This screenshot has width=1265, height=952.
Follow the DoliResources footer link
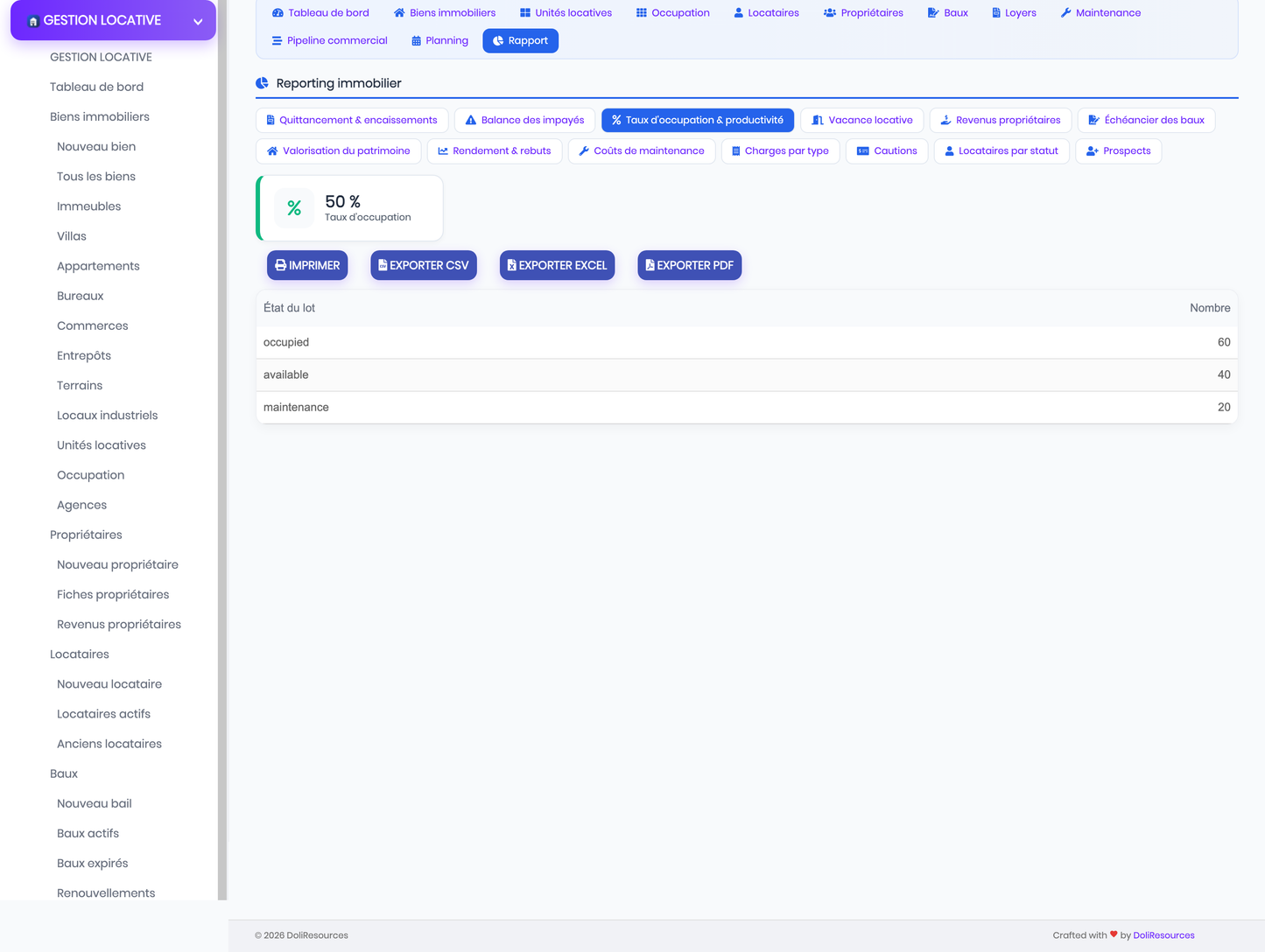(x=1163, y=935)
